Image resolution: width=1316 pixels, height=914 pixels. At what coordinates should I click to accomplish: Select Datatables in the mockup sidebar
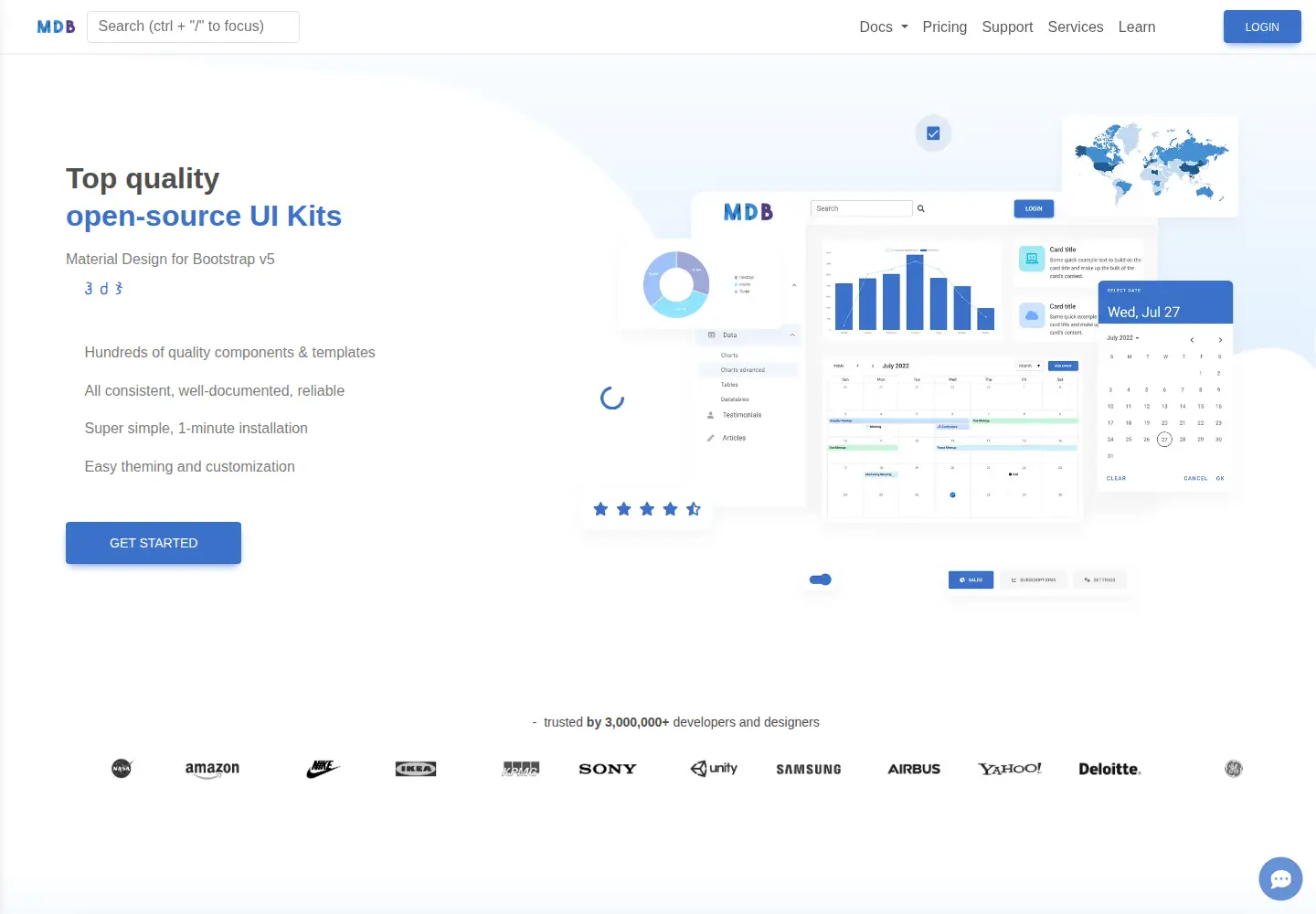tap(735, 399)
